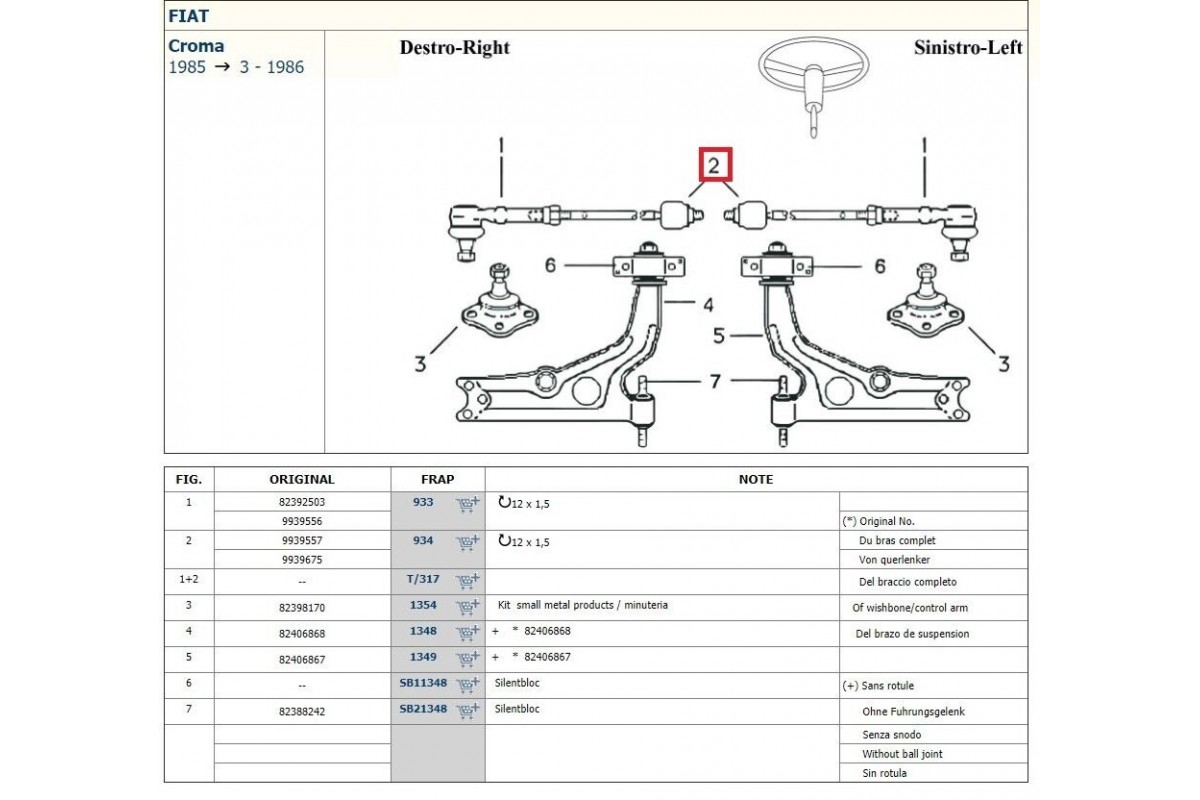Click figure cell '1+2'

pos(189,579)
